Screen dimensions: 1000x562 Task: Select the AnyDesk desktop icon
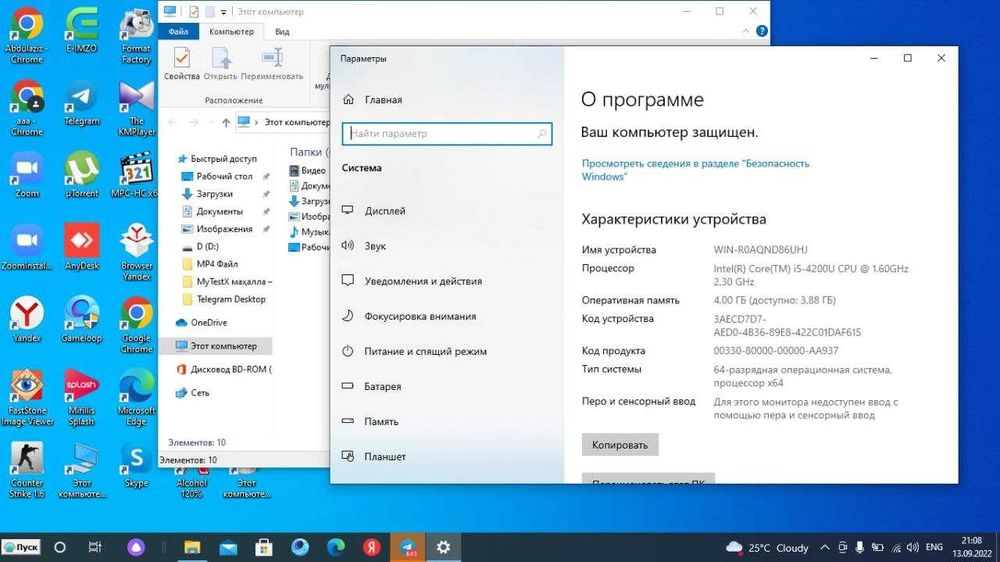(x=82, y=247)
